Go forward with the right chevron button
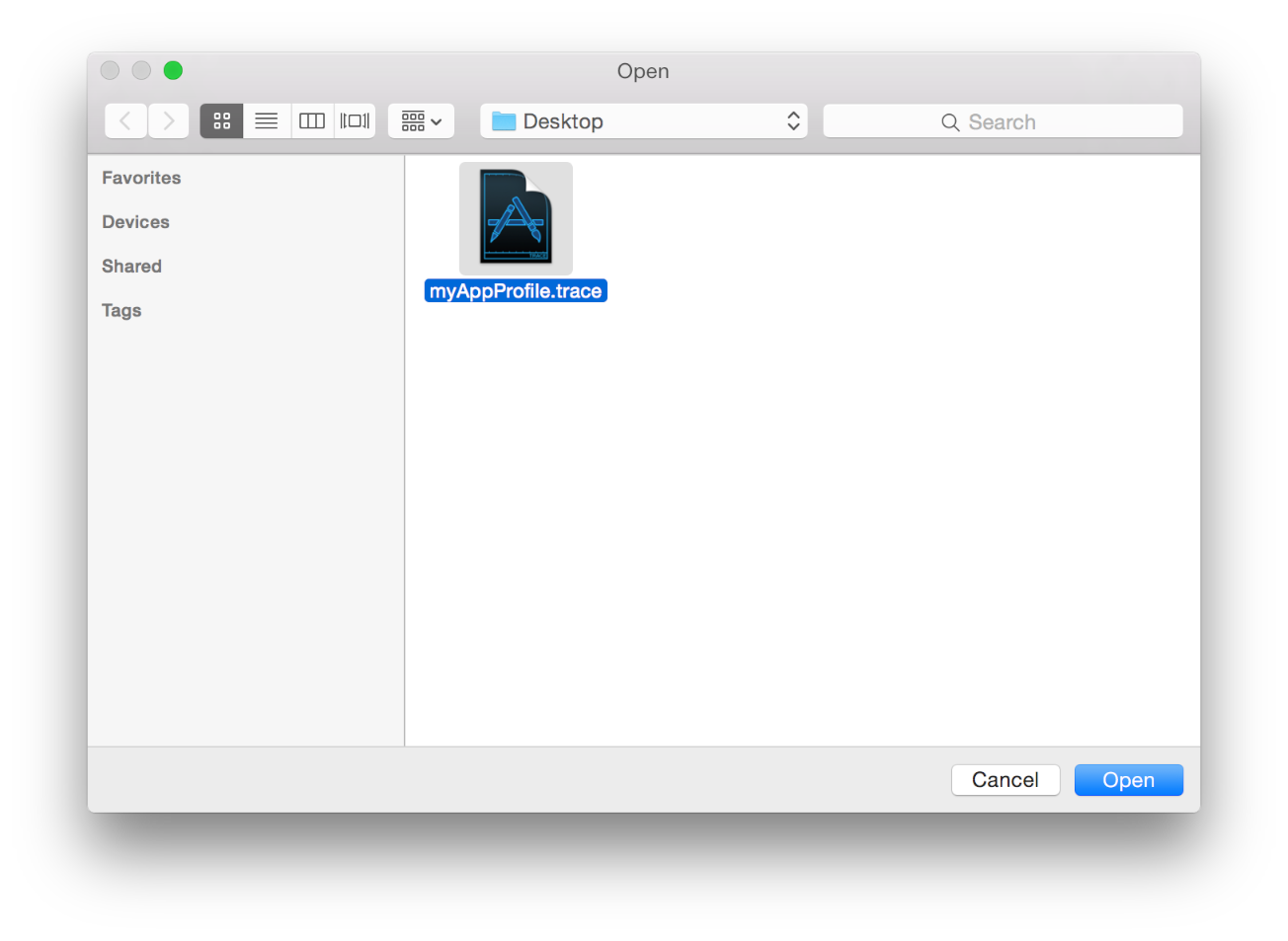The width and height of the screenshot is (1288, 941). point(169,121)
